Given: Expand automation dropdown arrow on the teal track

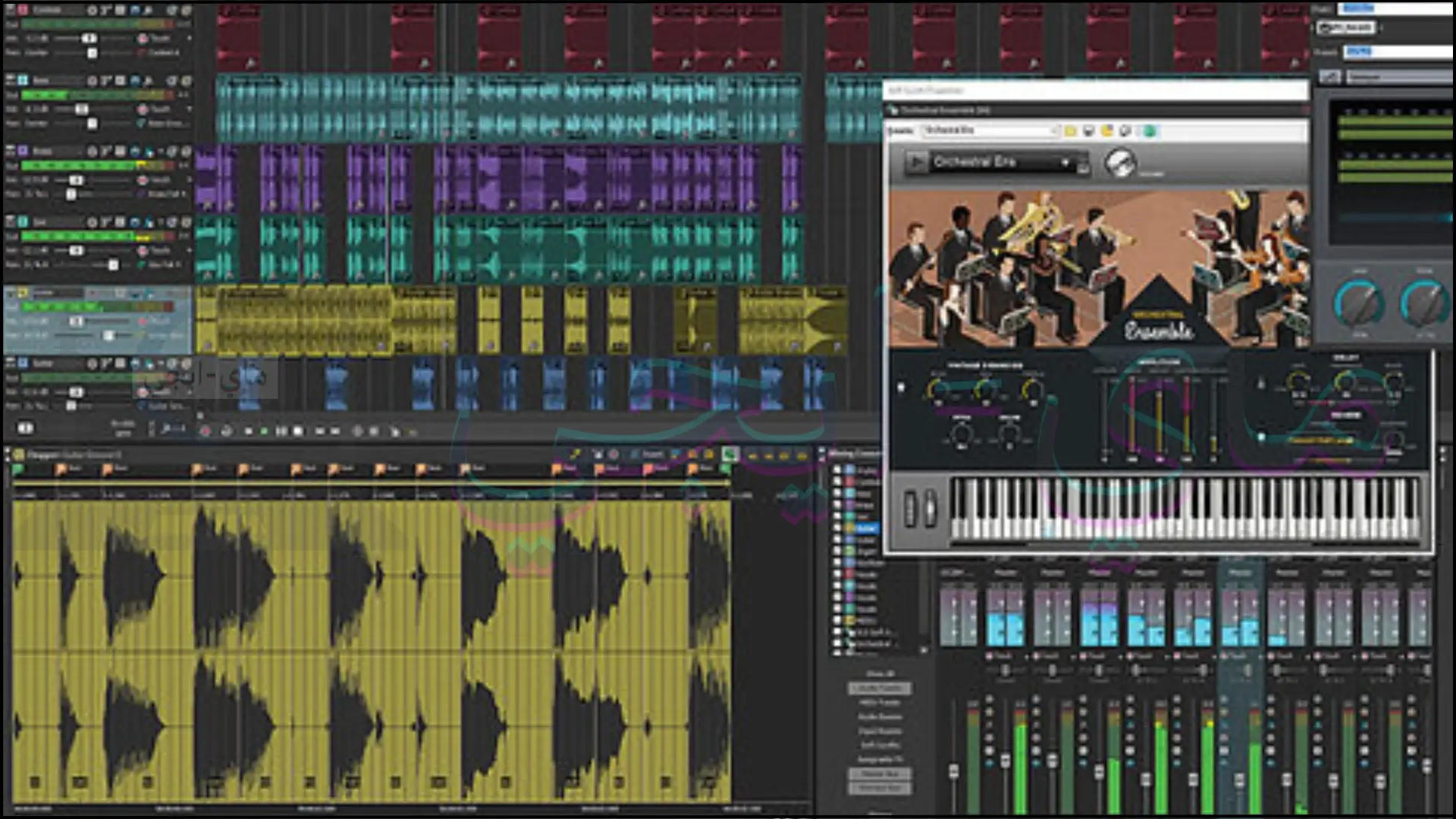Looking at the screenshot, I should [189, 109].
